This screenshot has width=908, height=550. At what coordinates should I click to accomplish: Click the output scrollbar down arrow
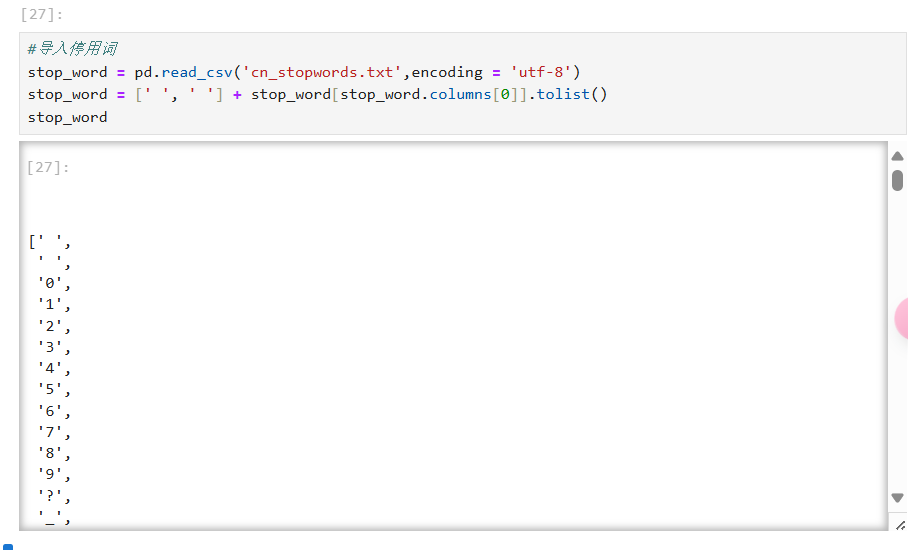point(897,498)
